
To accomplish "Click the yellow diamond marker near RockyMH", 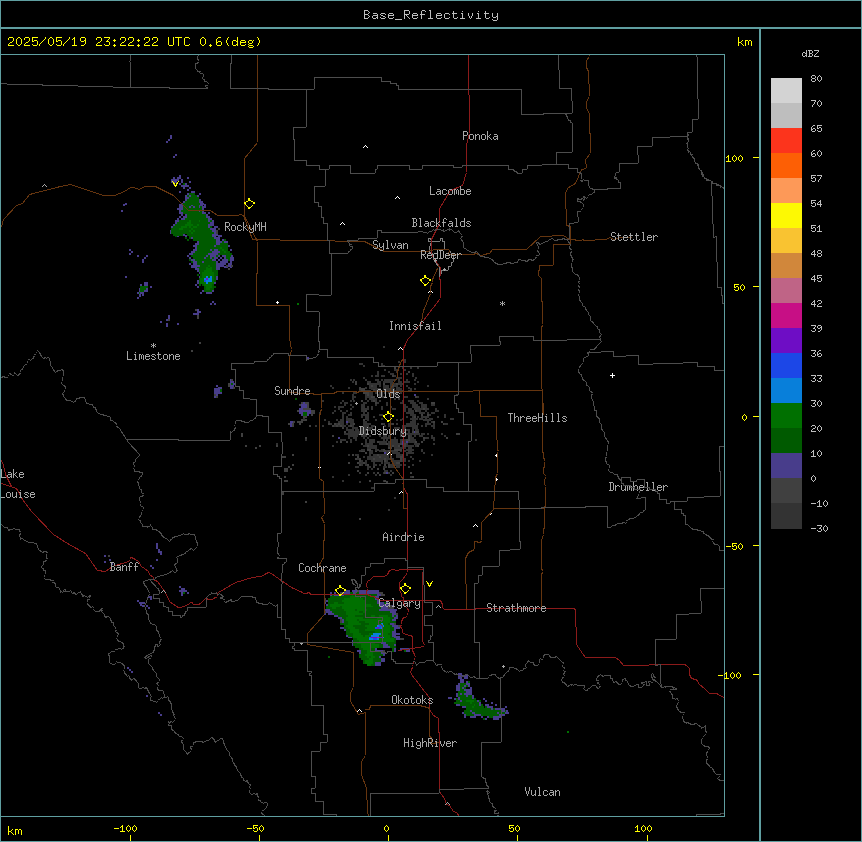I will click(250, 204).
